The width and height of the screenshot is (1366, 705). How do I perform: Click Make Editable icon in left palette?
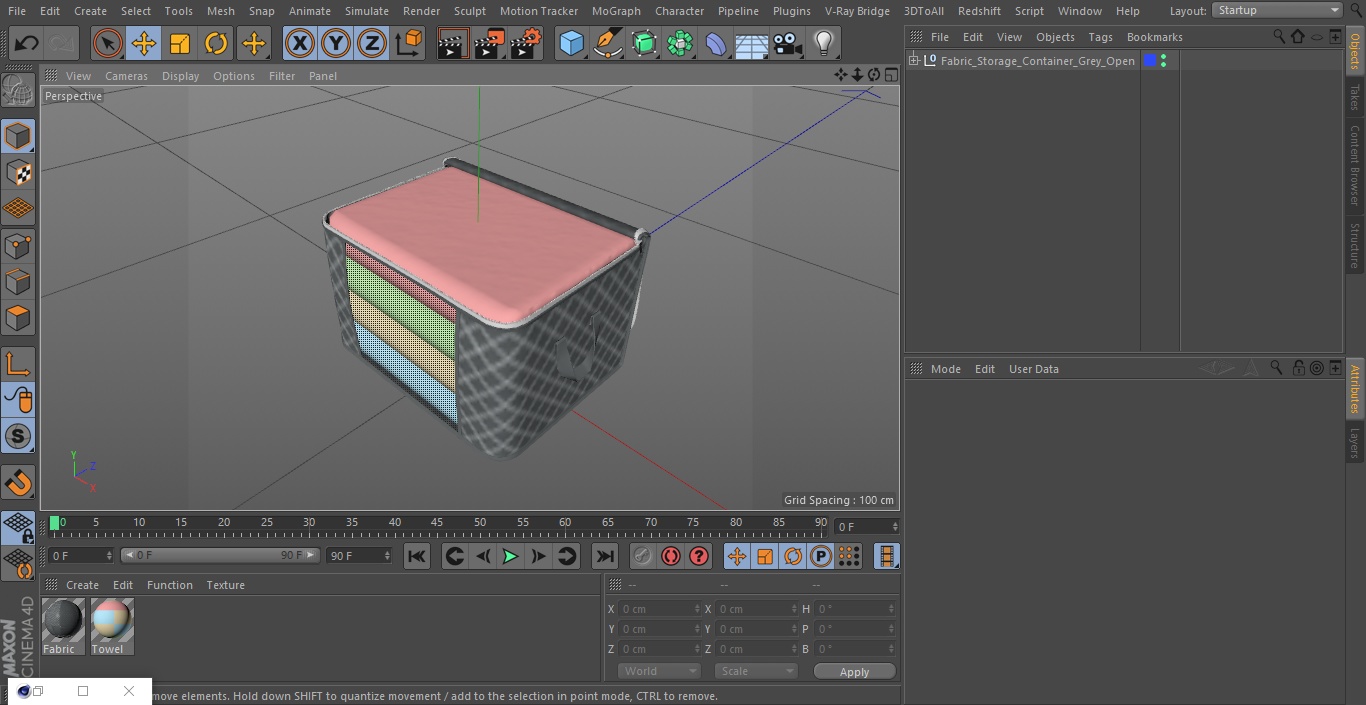[18, 90]
